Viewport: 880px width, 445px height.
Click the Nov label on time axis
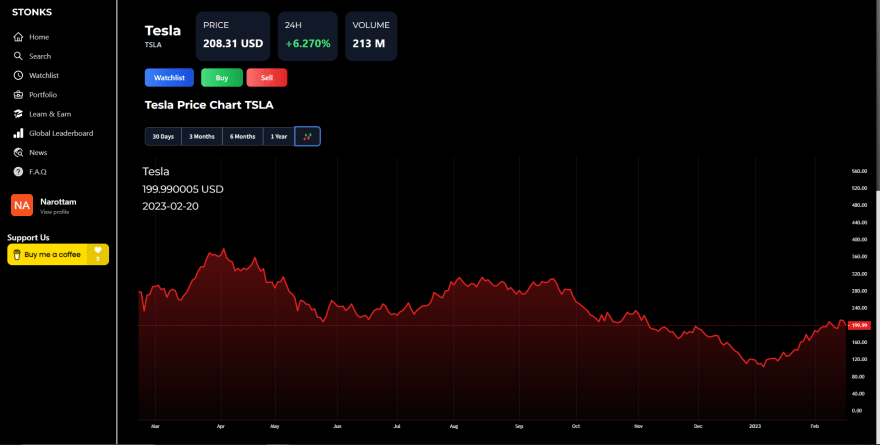coord(638,426)
